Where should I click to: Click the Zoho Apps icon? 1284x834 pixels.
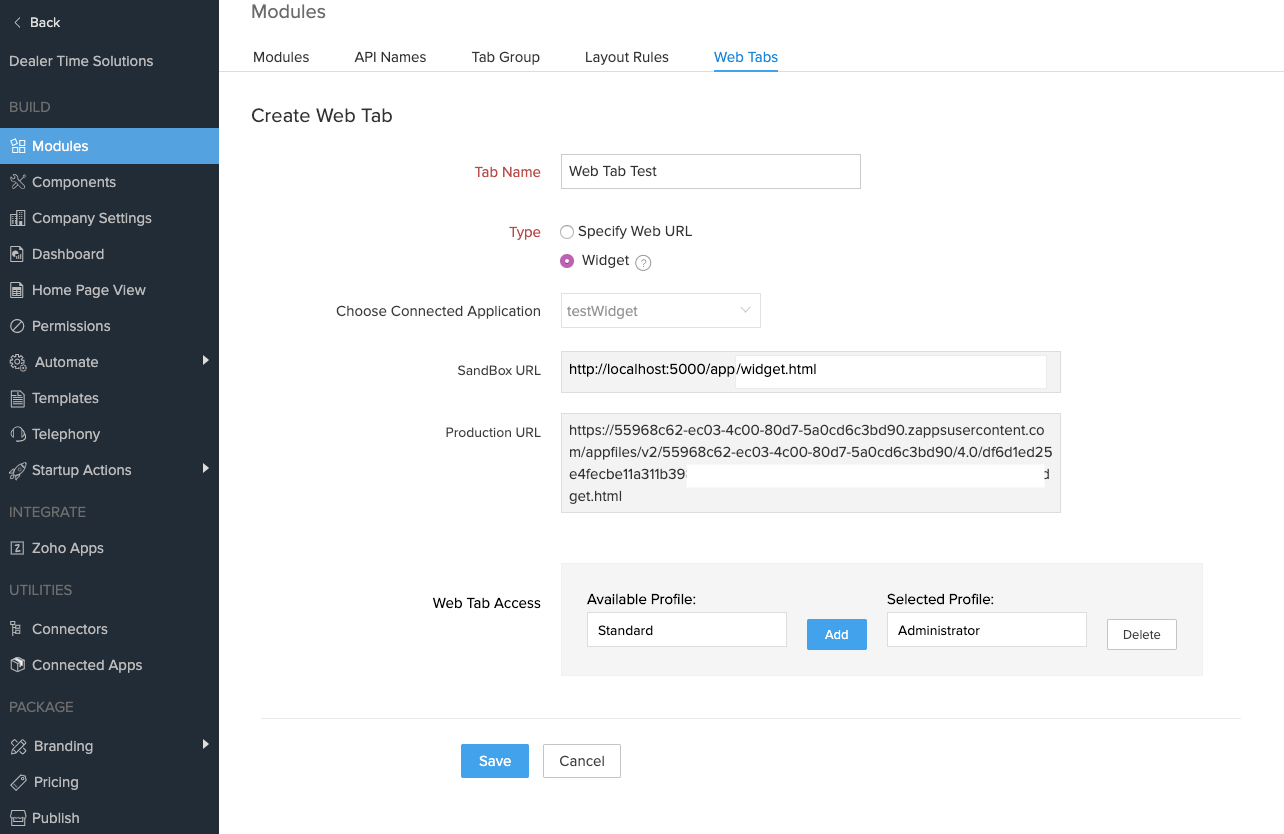[x=17, y=548]
